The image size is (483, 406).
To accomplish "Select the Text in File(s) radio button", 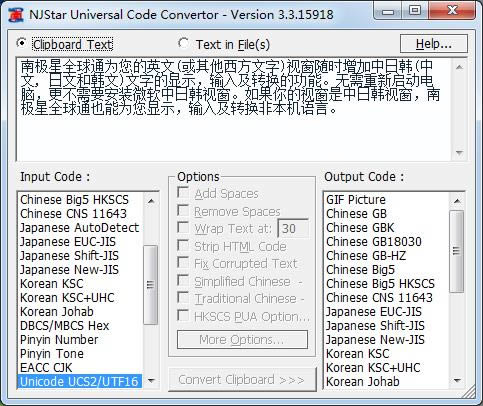I will 183,43.
